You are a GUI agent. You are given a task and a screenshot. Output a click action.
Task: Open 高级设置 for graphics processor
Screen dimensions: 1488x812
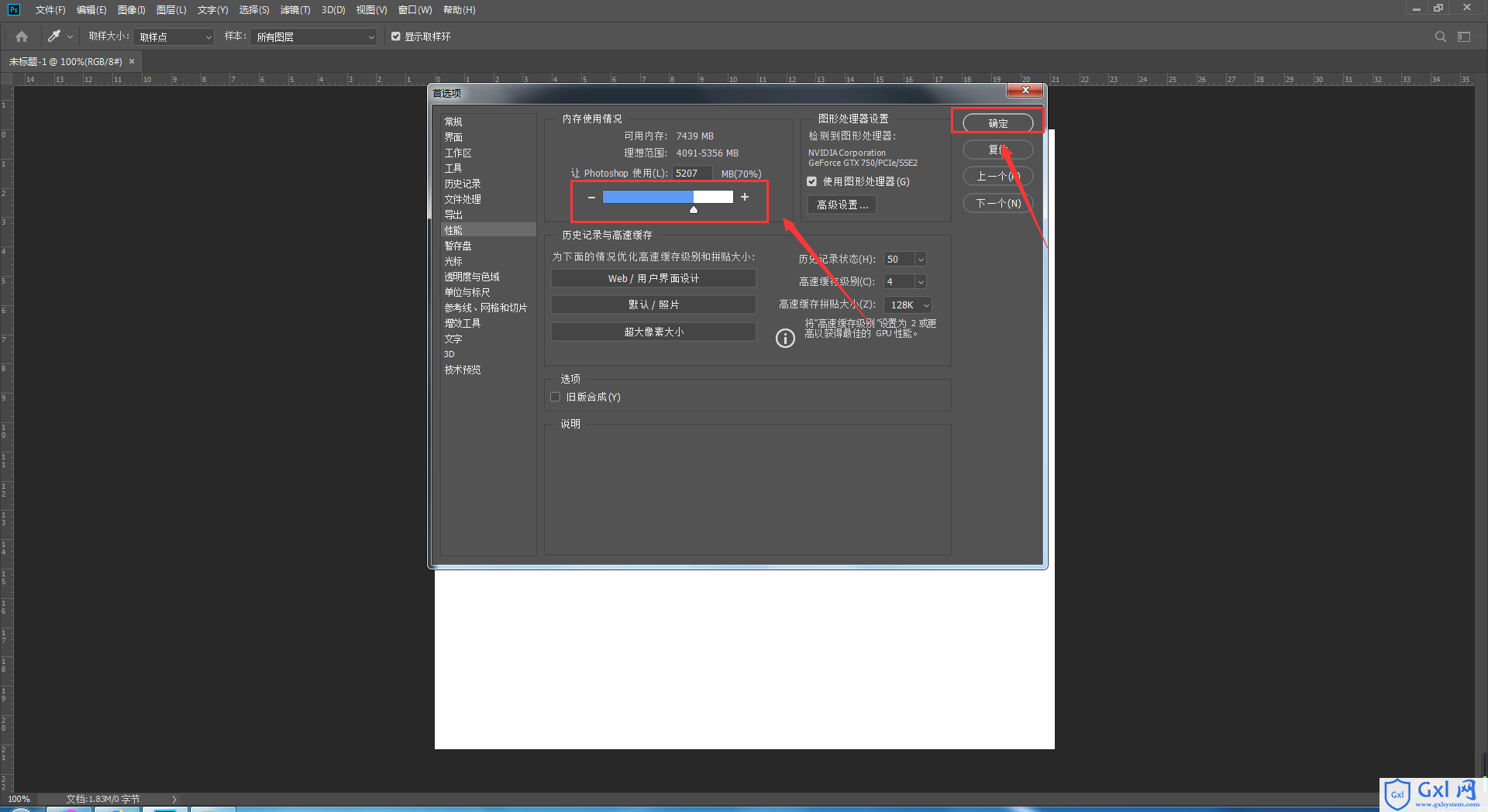point(842,205)
